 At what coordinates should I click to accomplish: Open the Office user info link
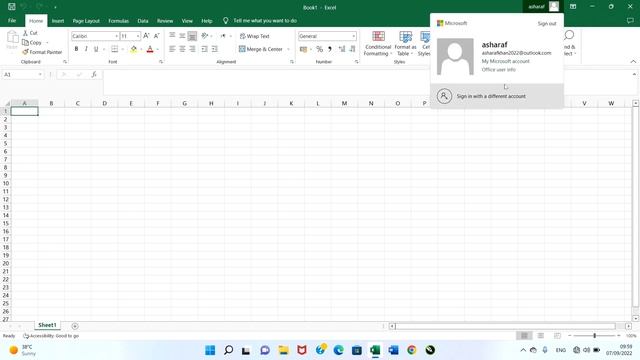pos(498,70)
